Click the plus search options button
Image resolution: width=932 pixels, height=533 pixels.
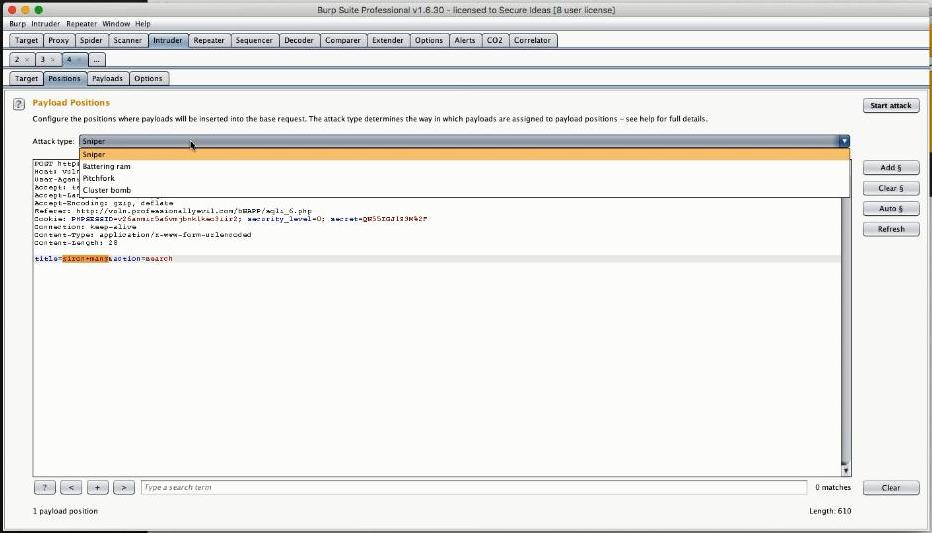[97, 487]
